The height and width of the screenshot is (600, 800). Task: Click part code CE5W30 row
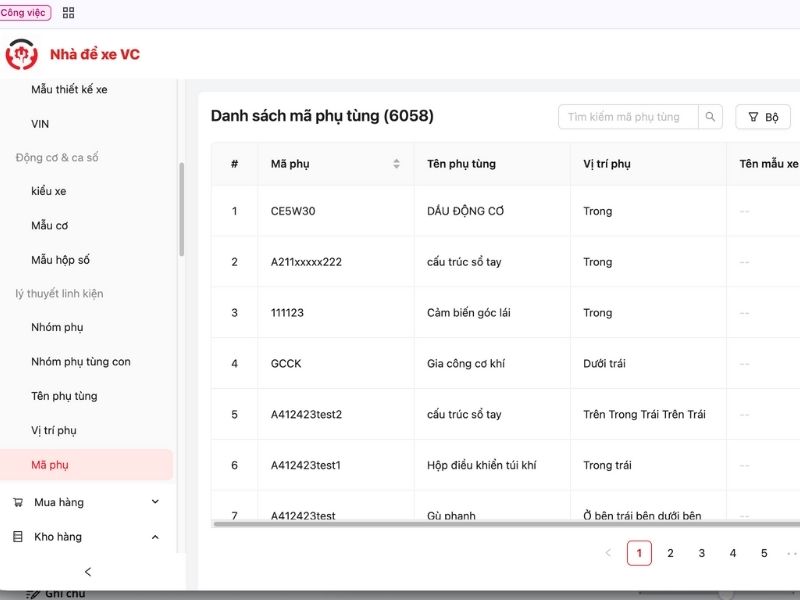point(293,211)
